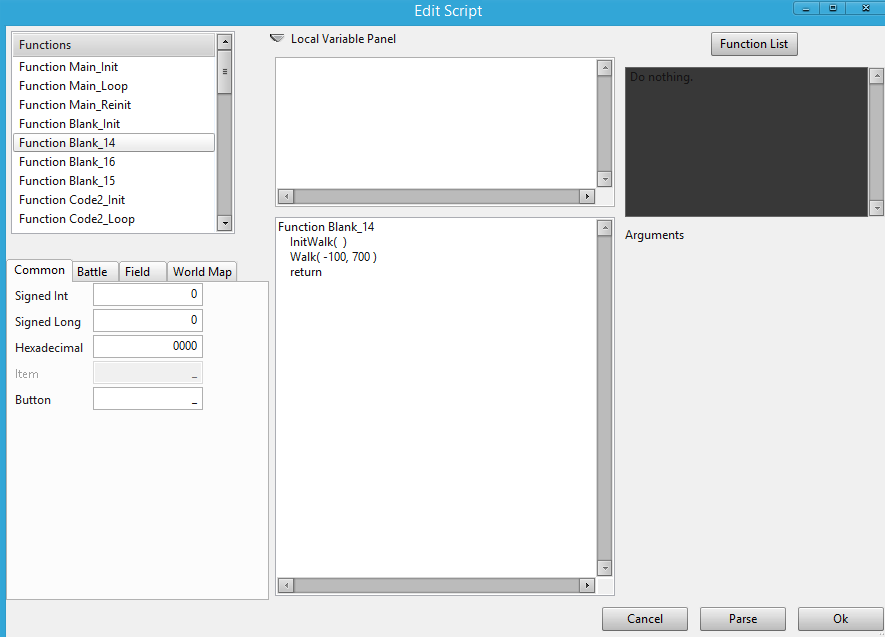The image size is (885, 637).
Task: Select Function Blank_16 in list
Action: (x=113, y=162)
